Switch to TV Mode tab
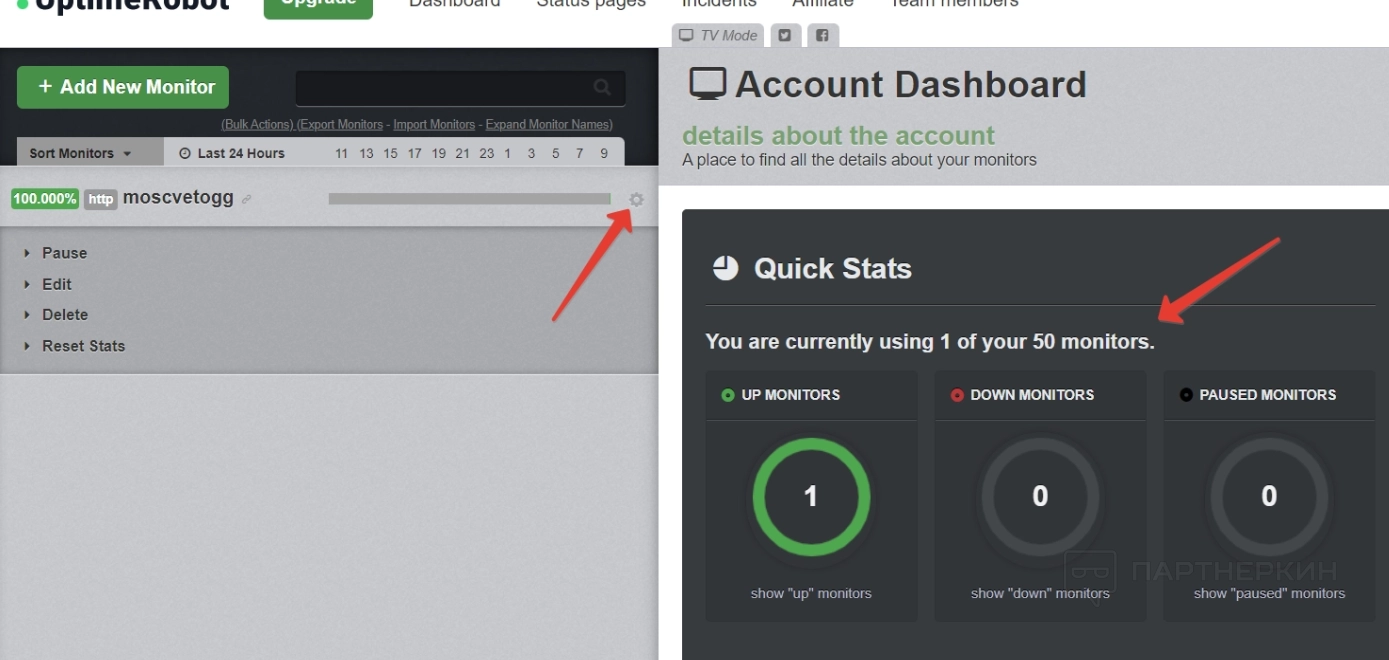 (x=718, y=35)
